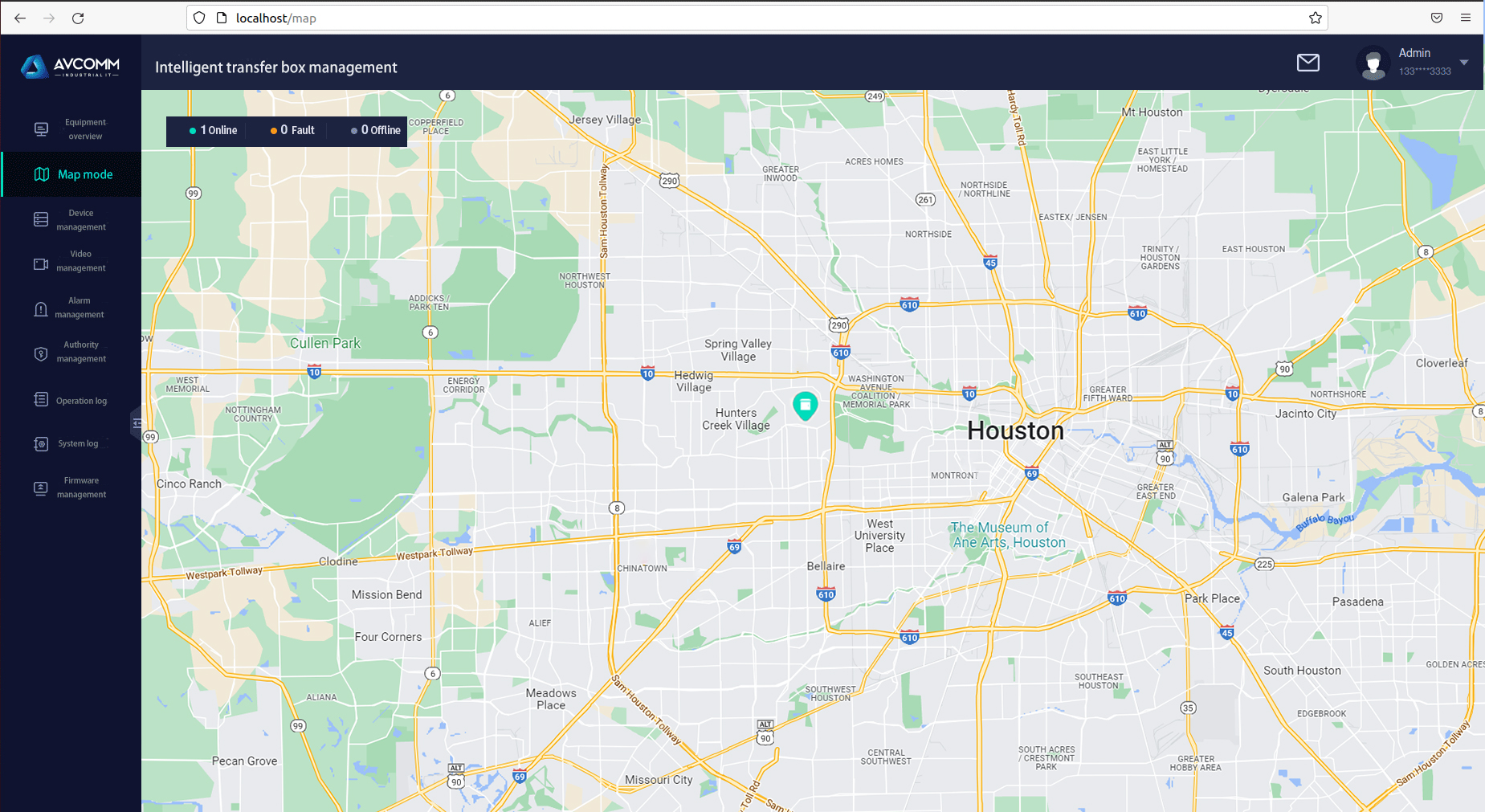Click the Firmware management upload icon
The image size is (1485, 812).
pyautogui.click(x=41, y=488)
